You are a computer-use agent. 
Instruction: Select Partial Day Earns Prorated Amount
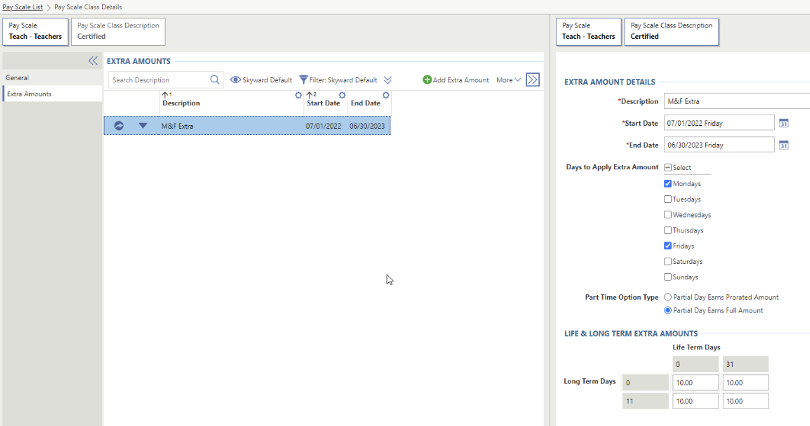[668, 297]
